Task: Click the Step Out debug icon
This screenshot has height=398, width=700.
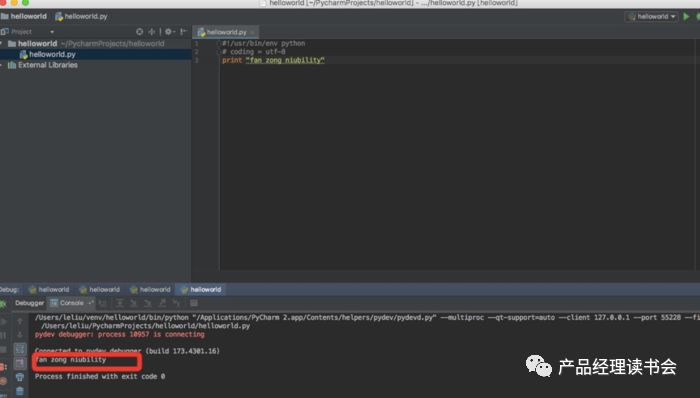Action: tap(162, 303)
